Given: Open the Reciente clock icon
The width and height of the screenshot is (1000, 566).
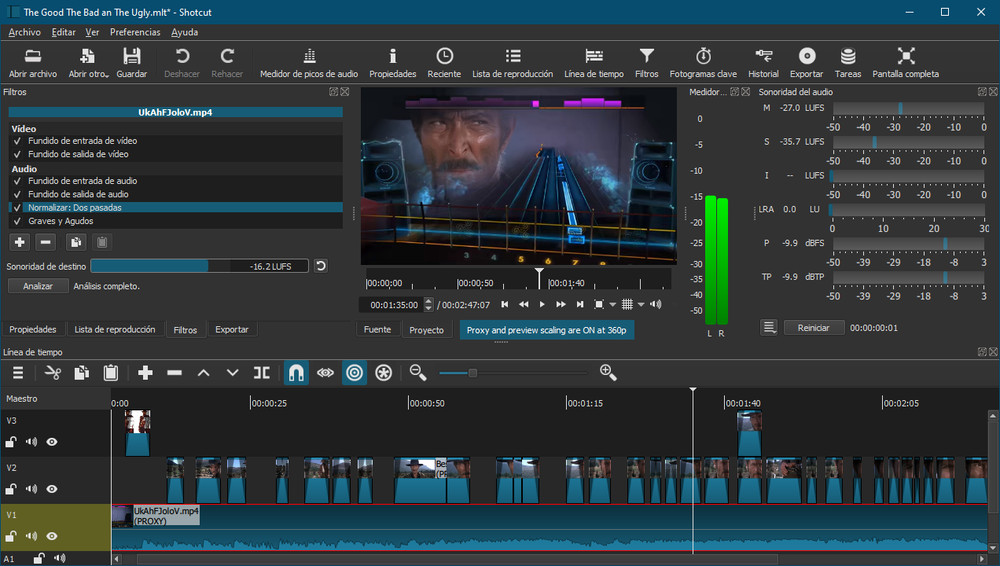Looking at the screenshot, I should click(x=445, y=63).
